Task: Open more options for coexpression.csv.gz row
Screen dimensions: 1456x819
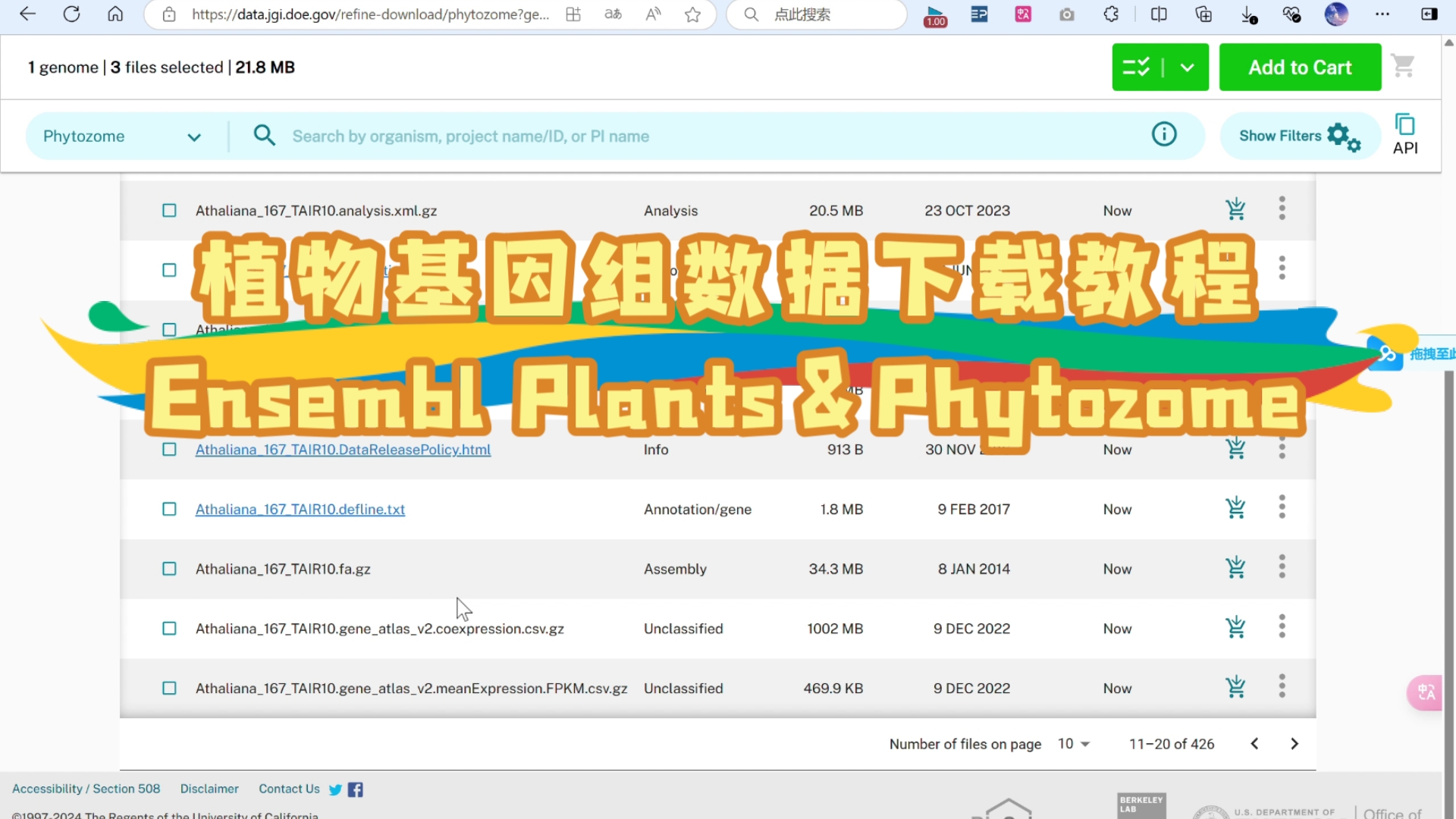Action: (1282, 627)
